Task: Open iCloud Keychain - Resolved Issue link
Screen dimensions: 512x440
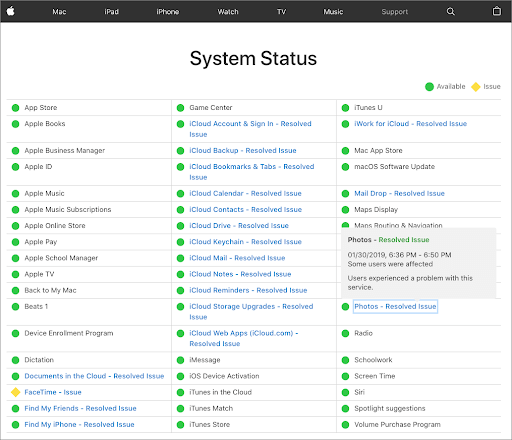Action: 245,242
